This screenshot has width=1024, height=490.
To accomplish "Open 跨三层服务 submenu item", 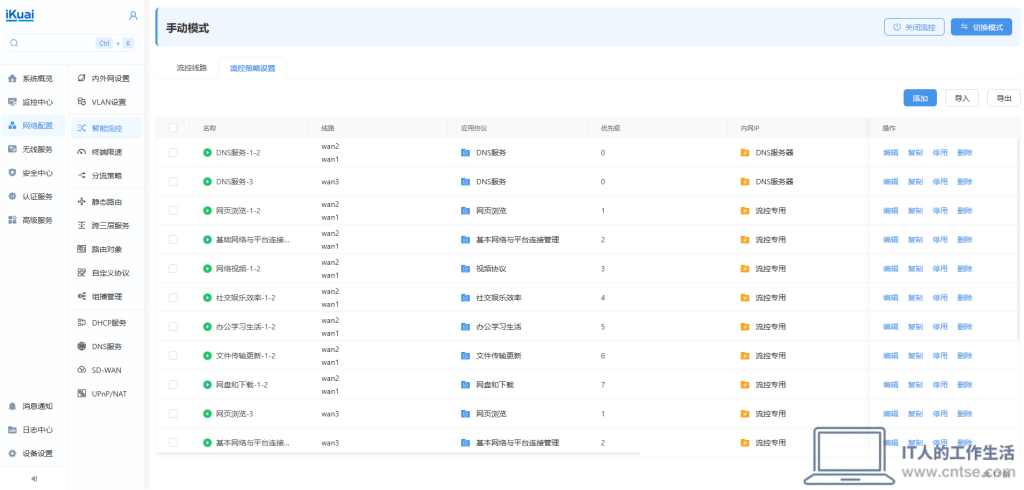I will pyautogui.click(x=106, y=225).
